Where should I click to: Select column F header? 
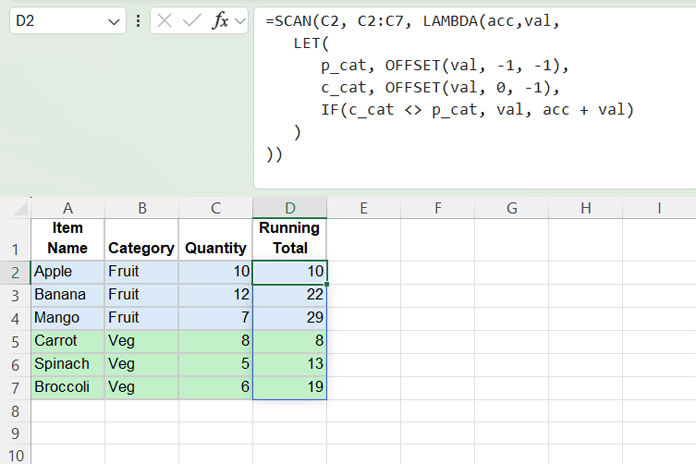(x=438, y=208)
